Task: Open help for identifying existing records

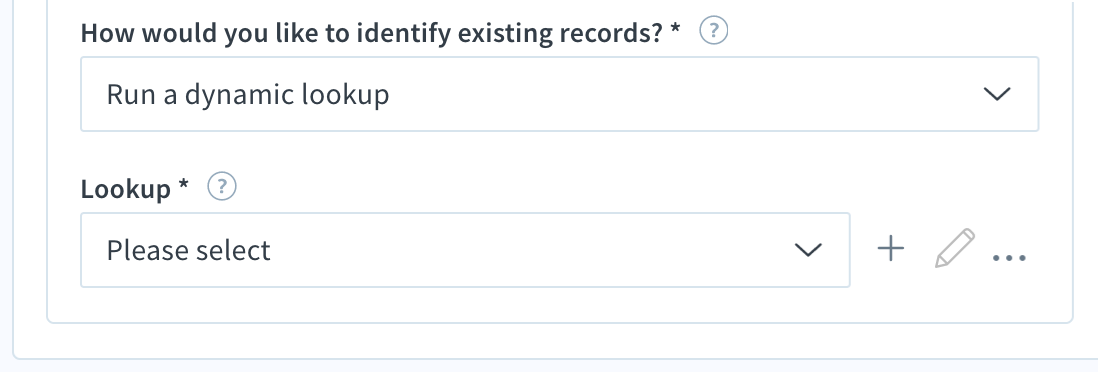Action: point(714,31)
